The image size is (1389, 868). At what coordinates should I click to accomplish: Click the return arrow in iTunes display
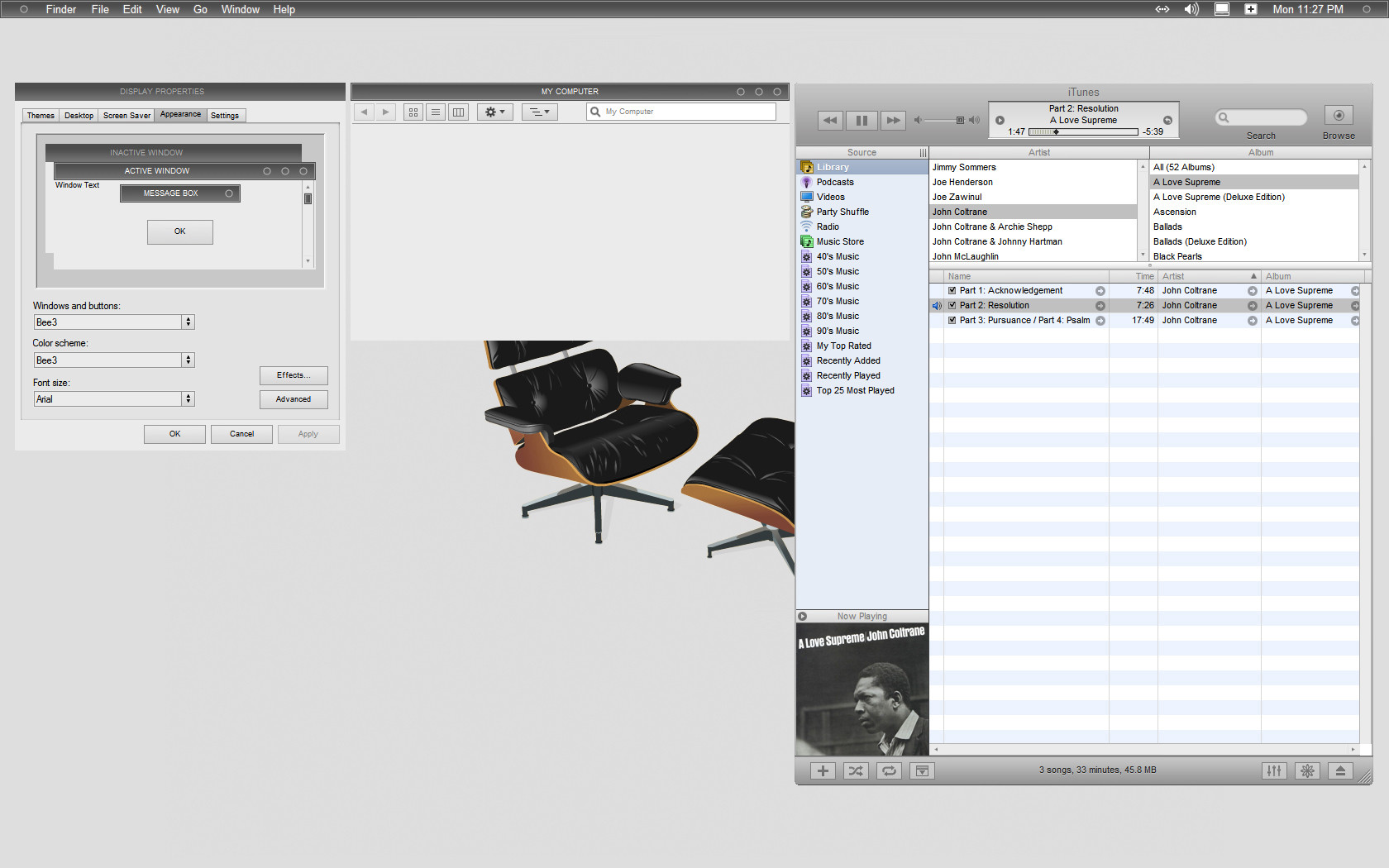[1167, 120]
